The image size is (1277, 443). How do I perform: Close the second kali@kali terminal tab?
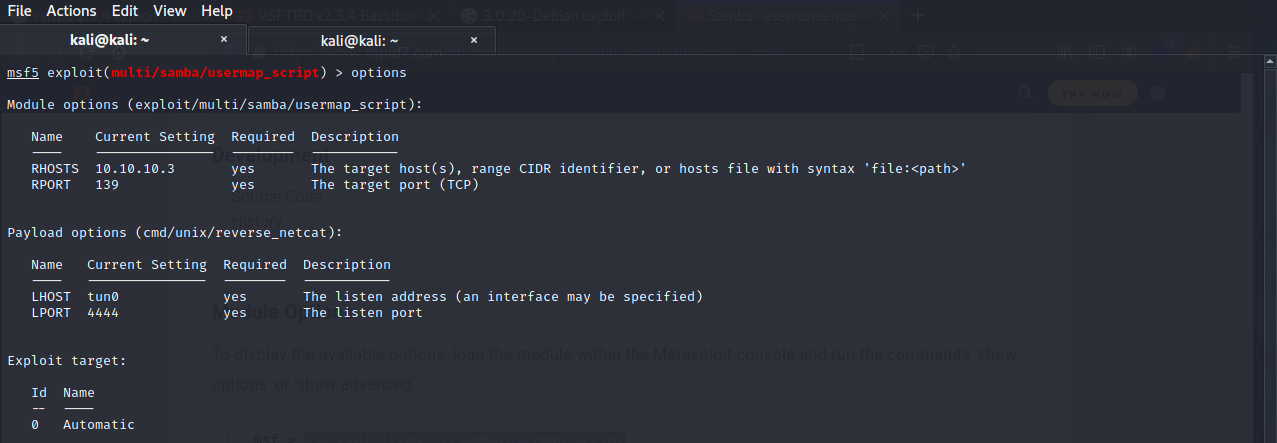[x=473, y=40]
